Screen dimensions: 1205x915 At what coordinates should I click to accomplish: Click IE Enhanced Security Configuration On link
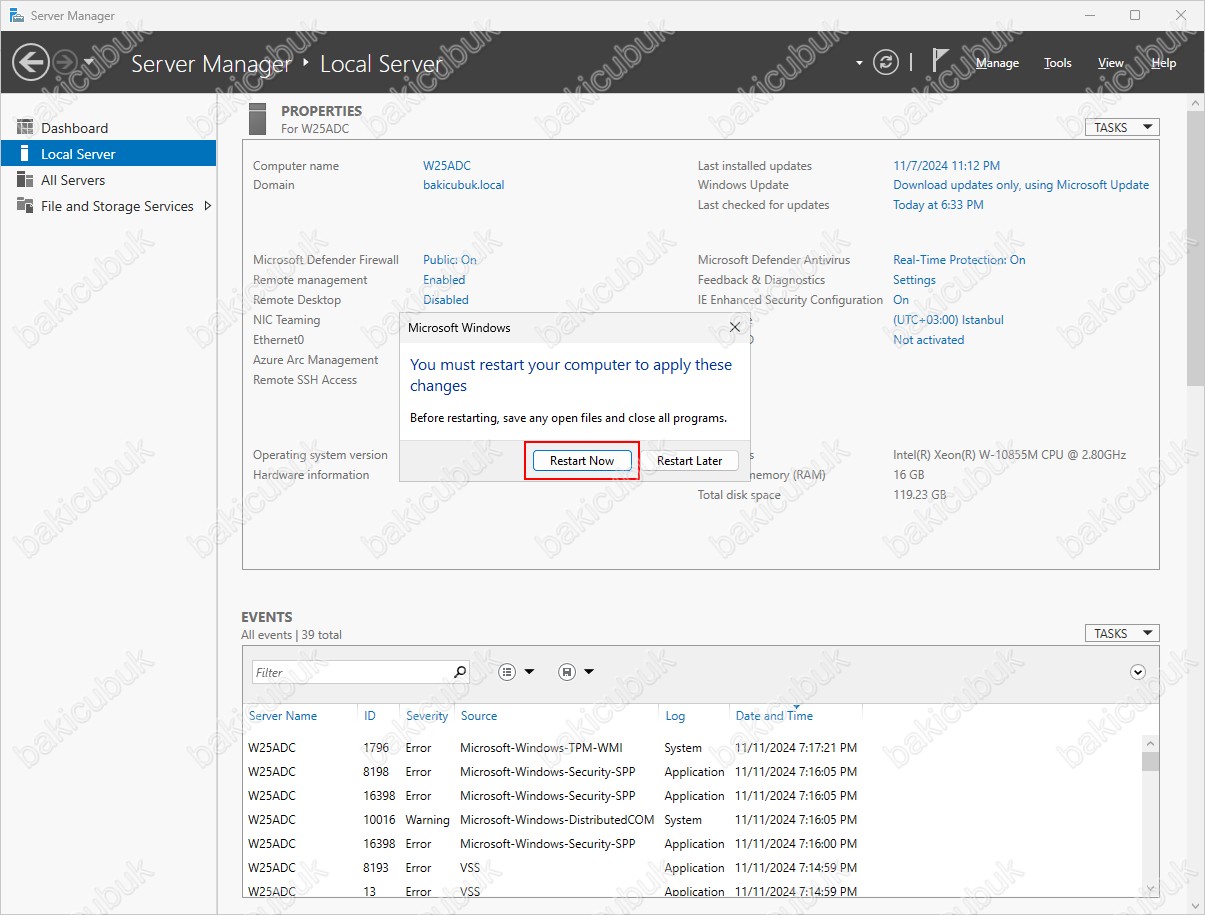click(x=901, y=300)
